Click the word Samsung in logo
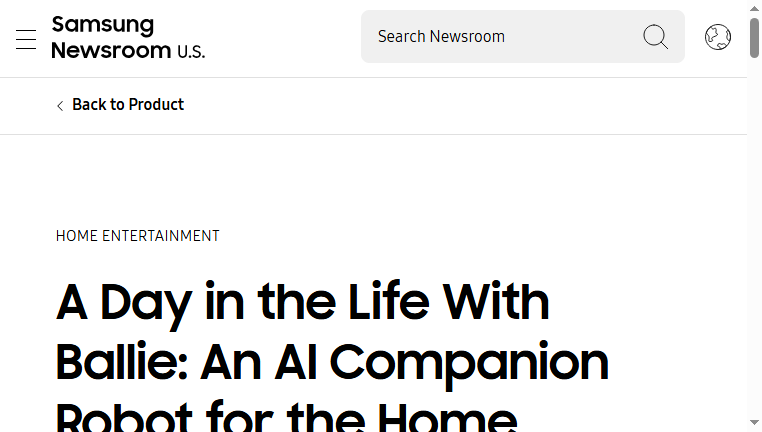 click(x=103, y=25)
